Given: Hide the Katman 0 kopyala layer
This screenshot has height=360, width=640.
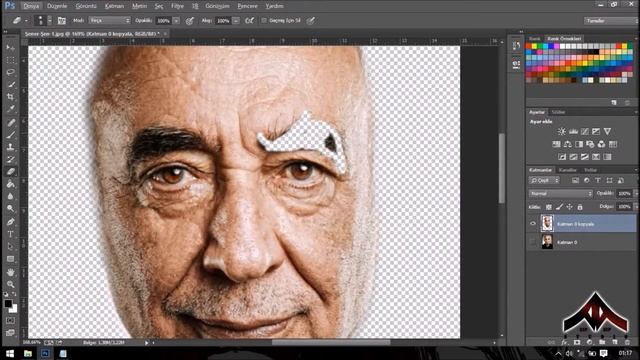Looking at the screenshot, I should point(533,224).
